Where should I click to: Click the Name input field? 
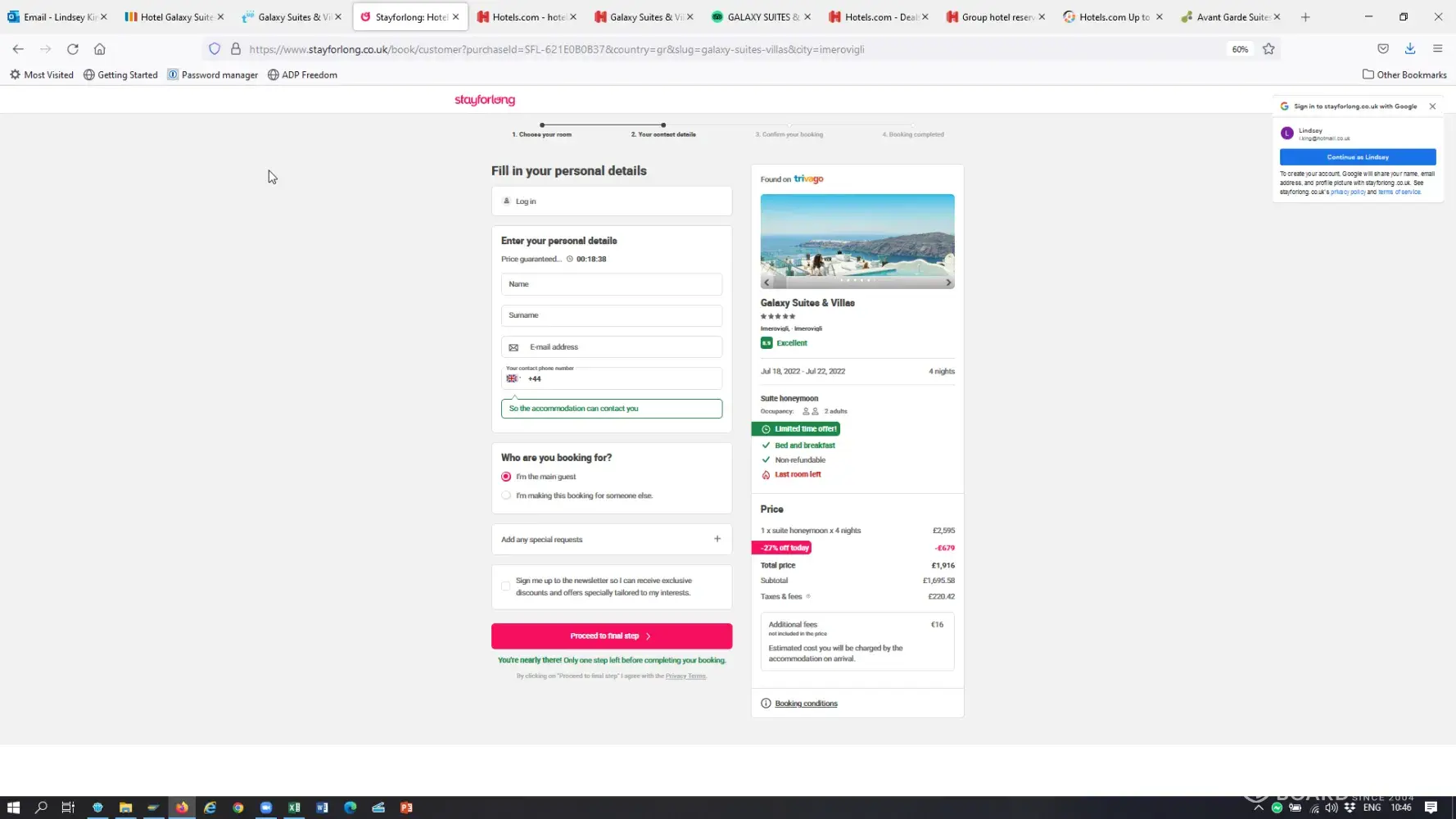click(x=612, y=284)
